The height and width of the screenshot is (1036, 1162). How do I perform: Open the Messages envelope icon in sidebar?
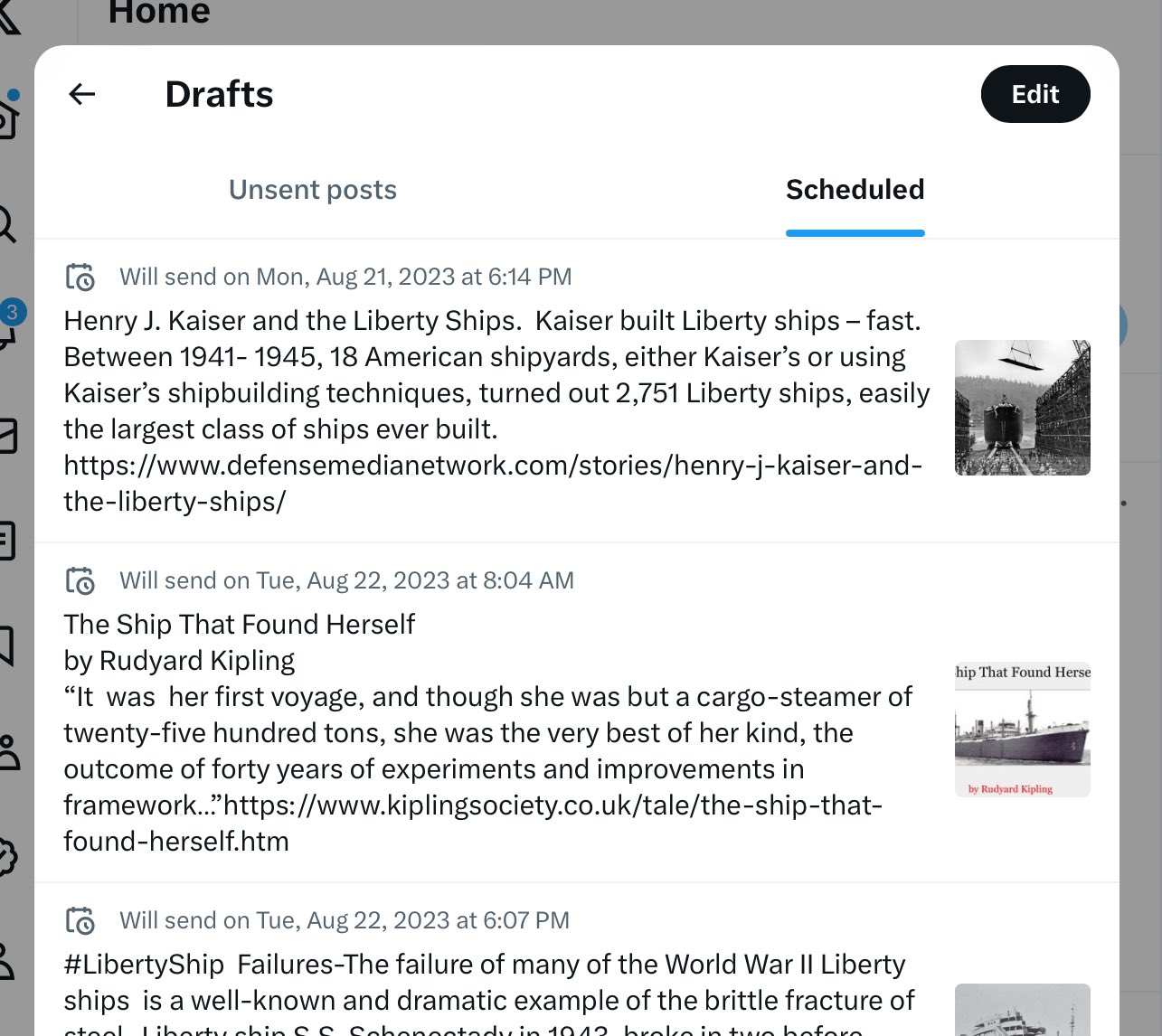(x=6, y=435)
